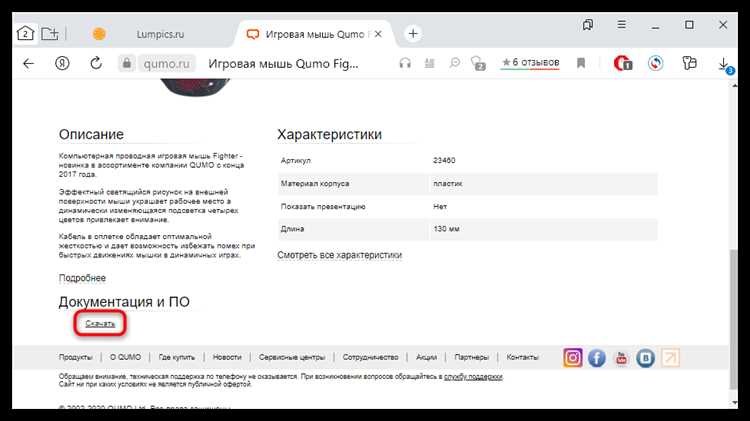Viewport: 750px width, 421px height.
Task: Open О QUMO footer link
Action: coord(125,357)
